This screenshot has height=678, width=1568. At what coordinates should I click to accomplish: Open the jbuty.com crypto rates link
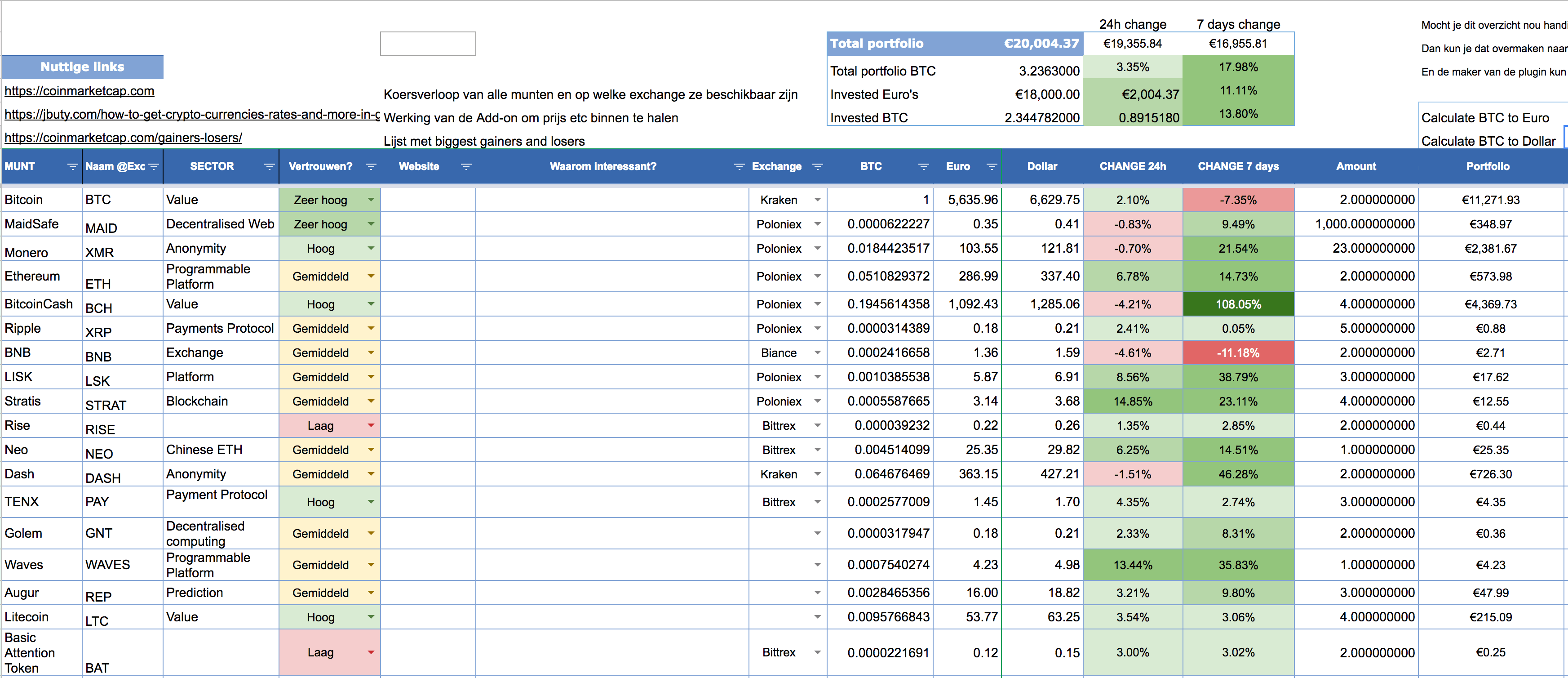click(x=192, y=115)
